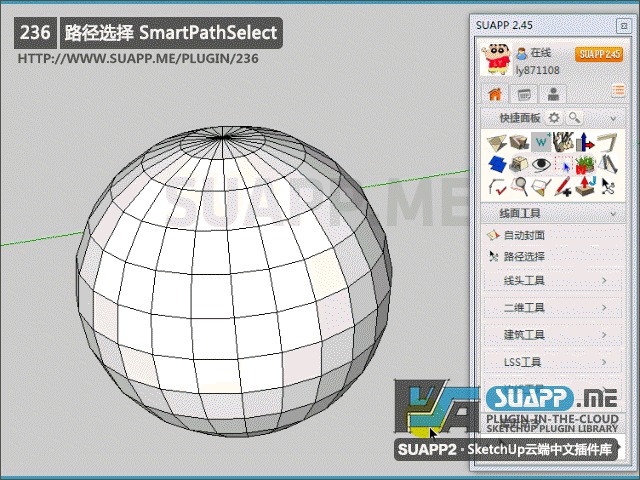Click the 在线 online status icon
The height and width of the screenshot is (480, 640).
coord(521,53)
